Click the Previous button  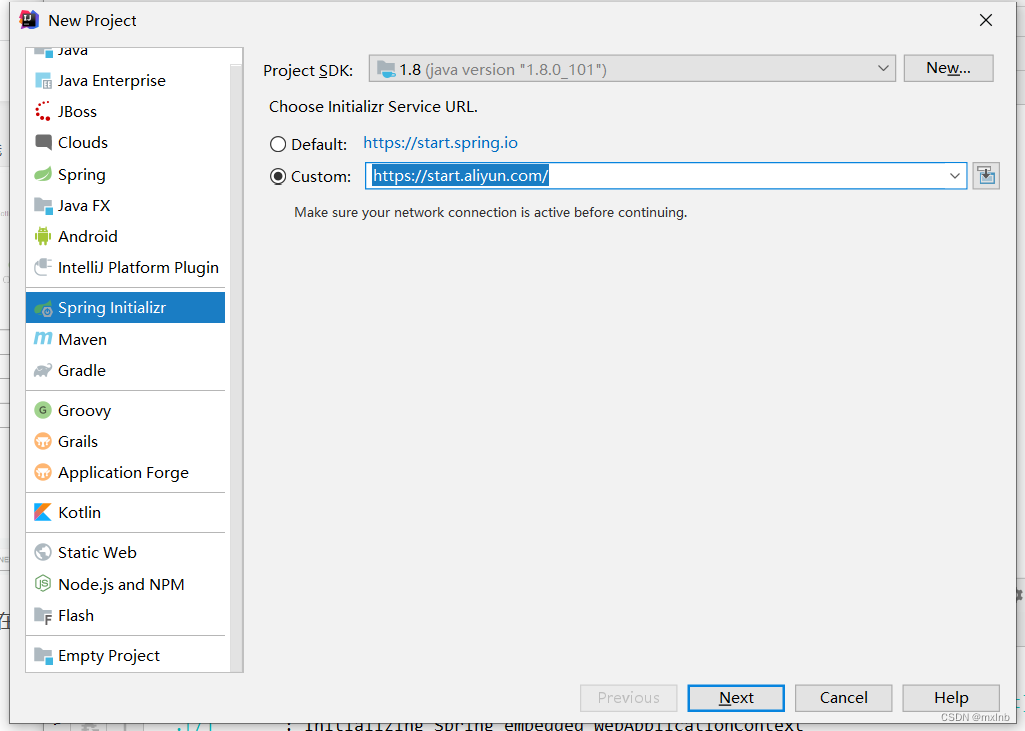point(628,698)
